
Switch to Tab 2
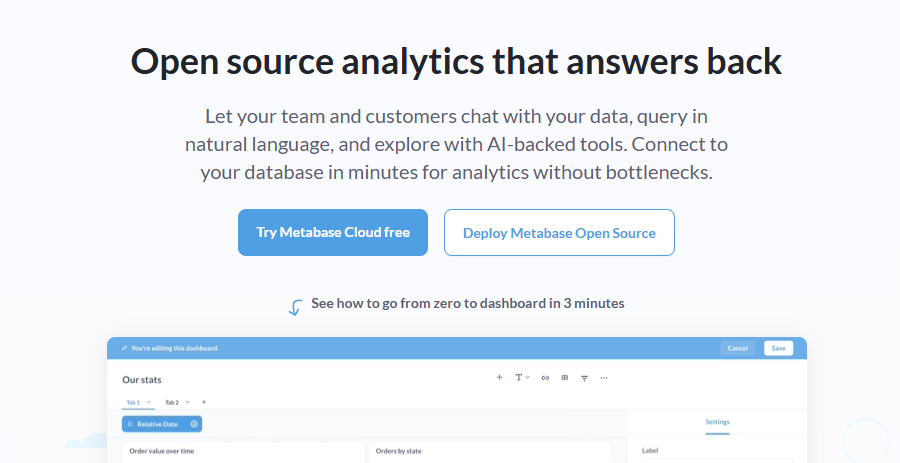click(x=172, y=402)
